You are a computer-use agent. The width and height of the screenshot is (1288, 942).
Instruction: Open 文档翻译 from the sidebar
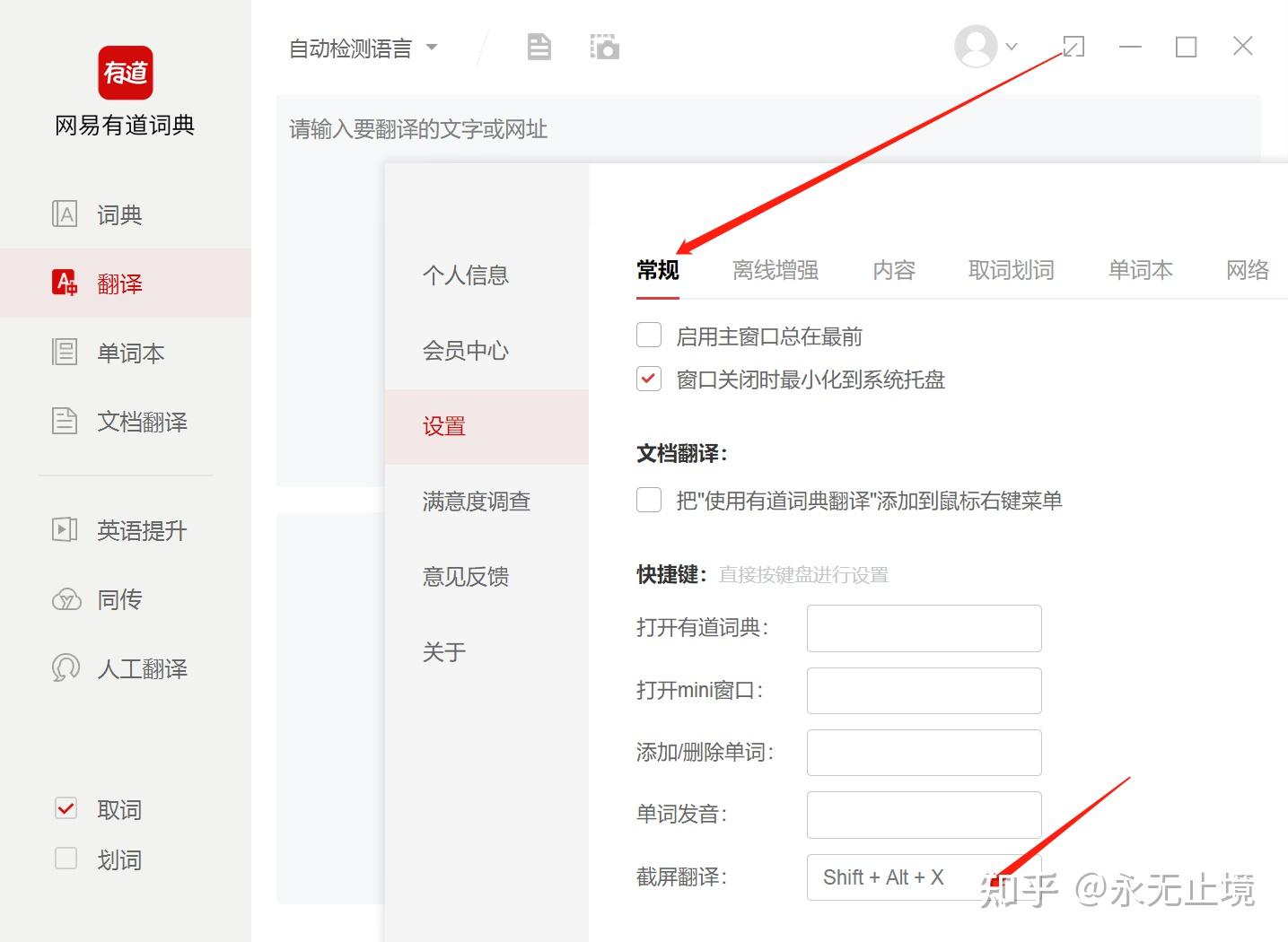144,422
